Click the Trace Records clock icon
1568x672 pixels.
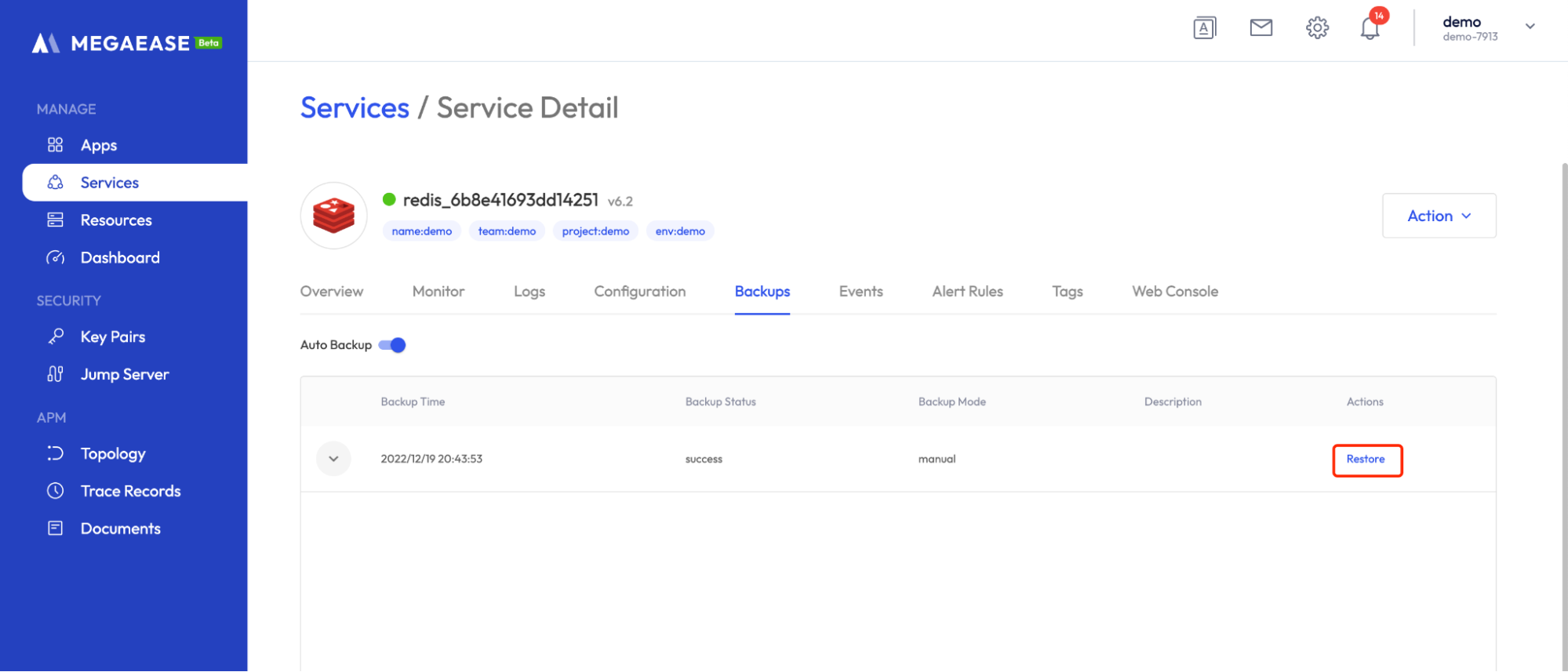pyautogui.click(x=55, y=491)
